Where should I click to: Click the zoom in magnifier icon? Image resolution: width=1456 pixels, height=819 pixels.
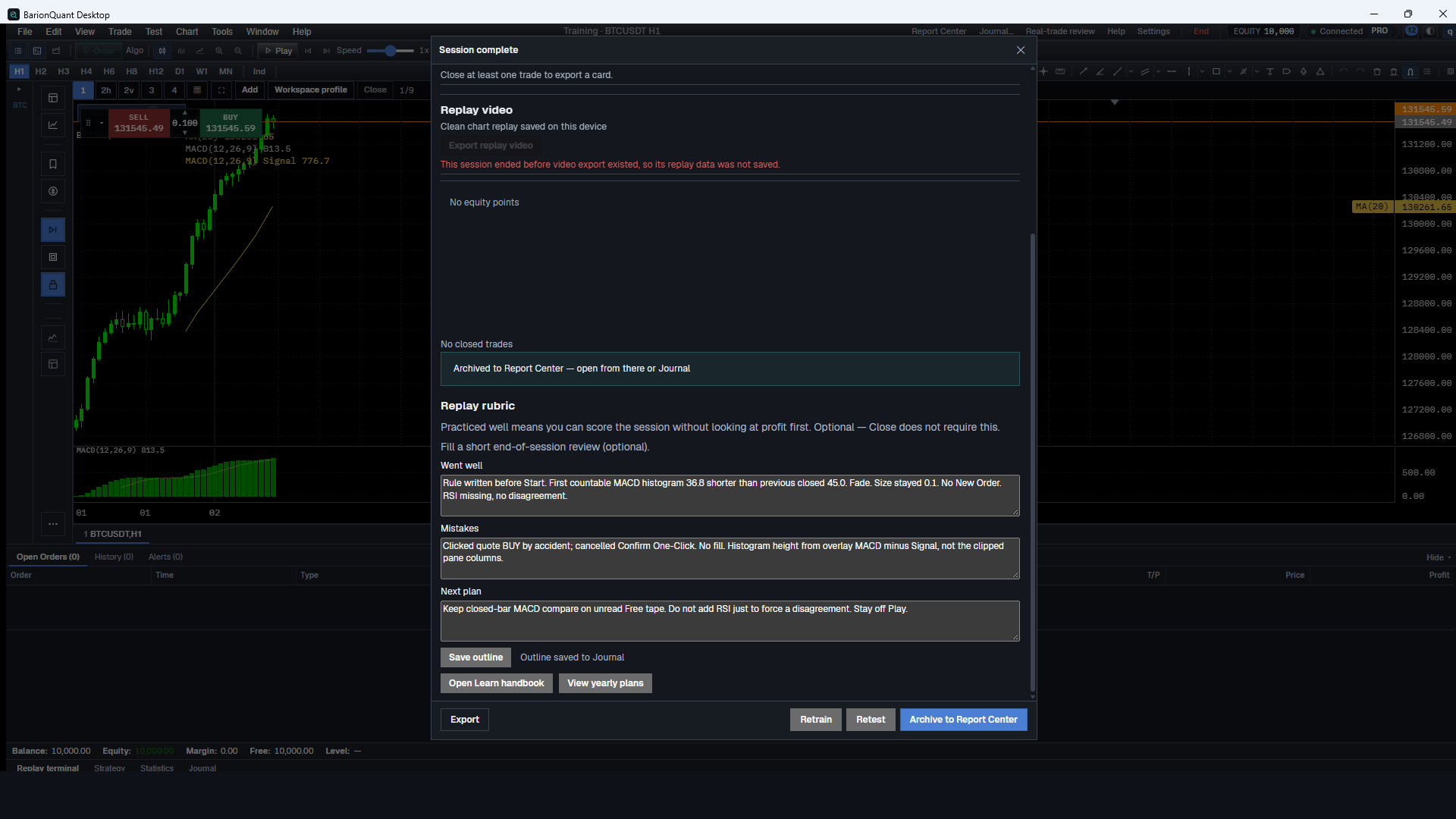tap(219, 51)
